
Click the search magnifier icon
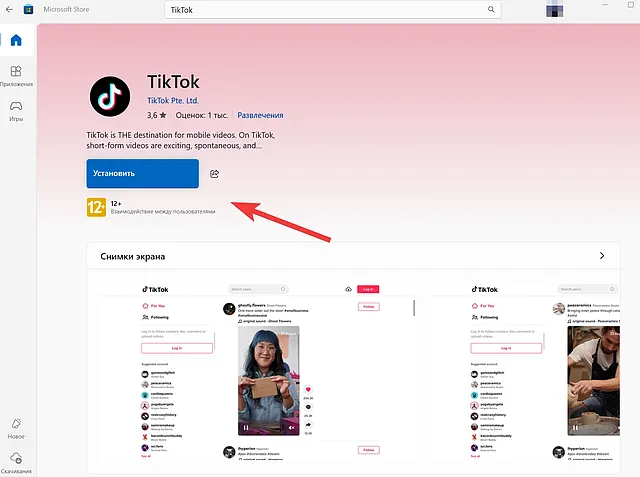(491, 9)
